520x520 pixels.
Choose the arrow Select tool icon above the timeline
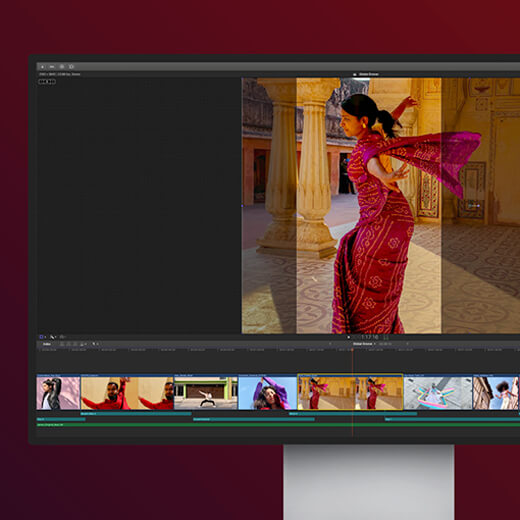tap(52, 337)
